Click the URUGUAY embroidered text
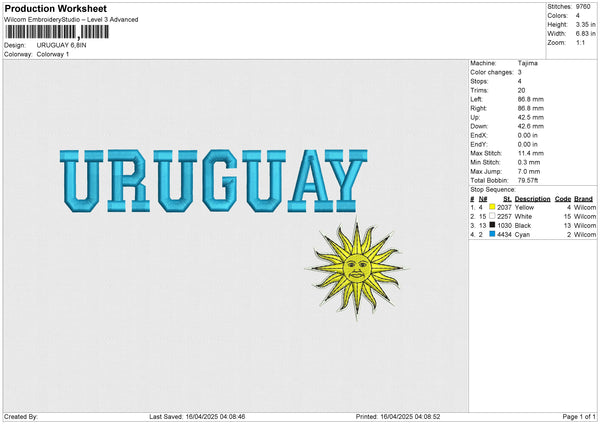 [x=212, y=180]
